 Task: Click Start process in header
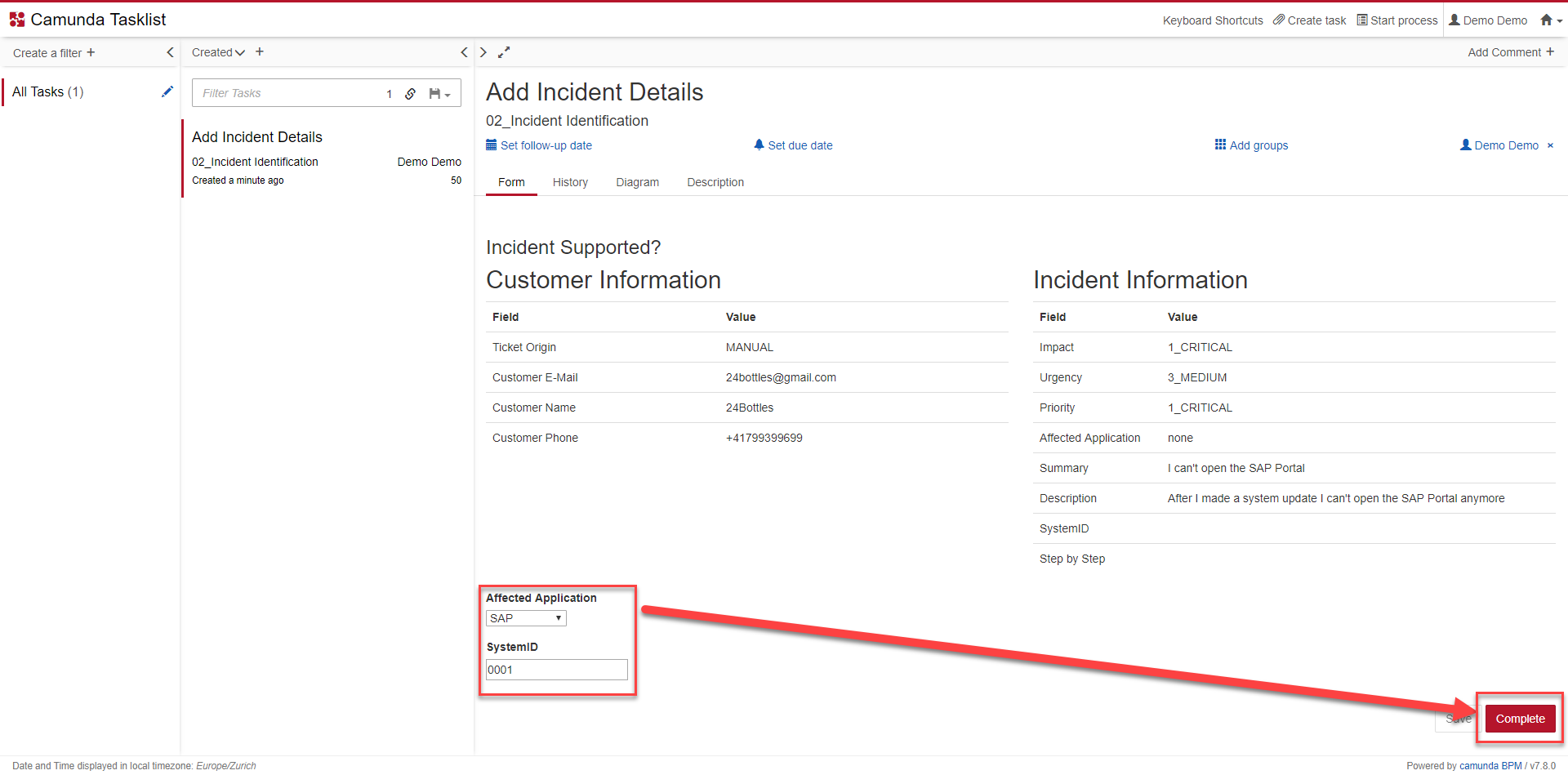pos(1397,20)
